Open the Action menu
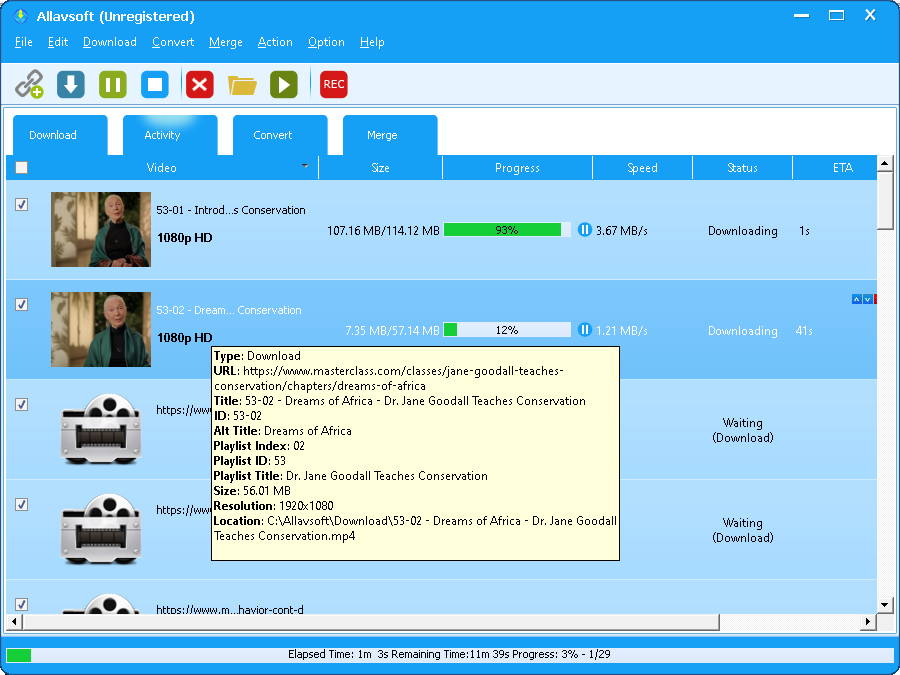 [x=275, y=42]
